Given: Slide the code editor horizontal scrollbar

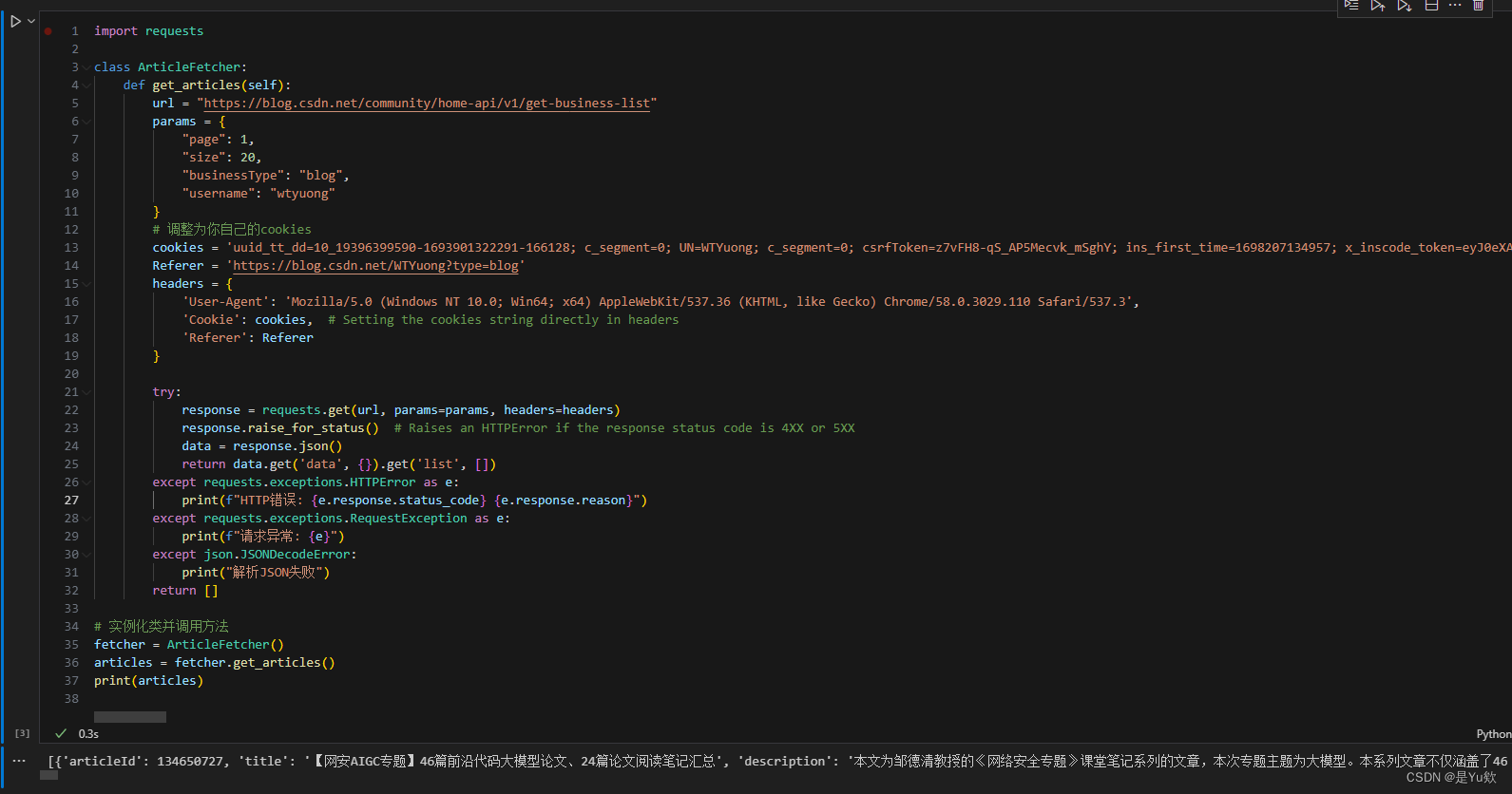Looking at the screenshot, I should (130, 717).
